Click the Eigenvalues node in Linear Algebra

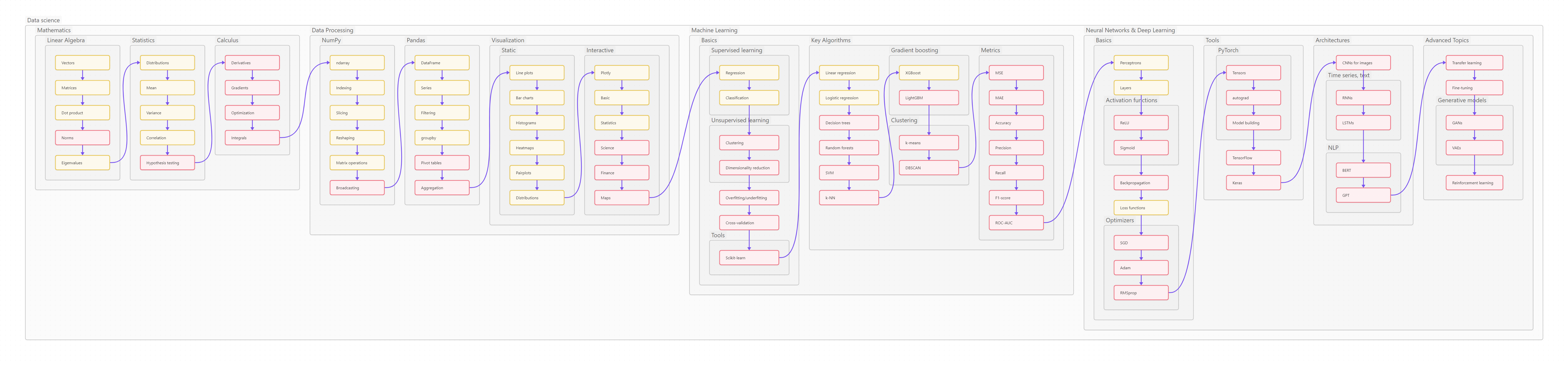(x=82, y=163)
